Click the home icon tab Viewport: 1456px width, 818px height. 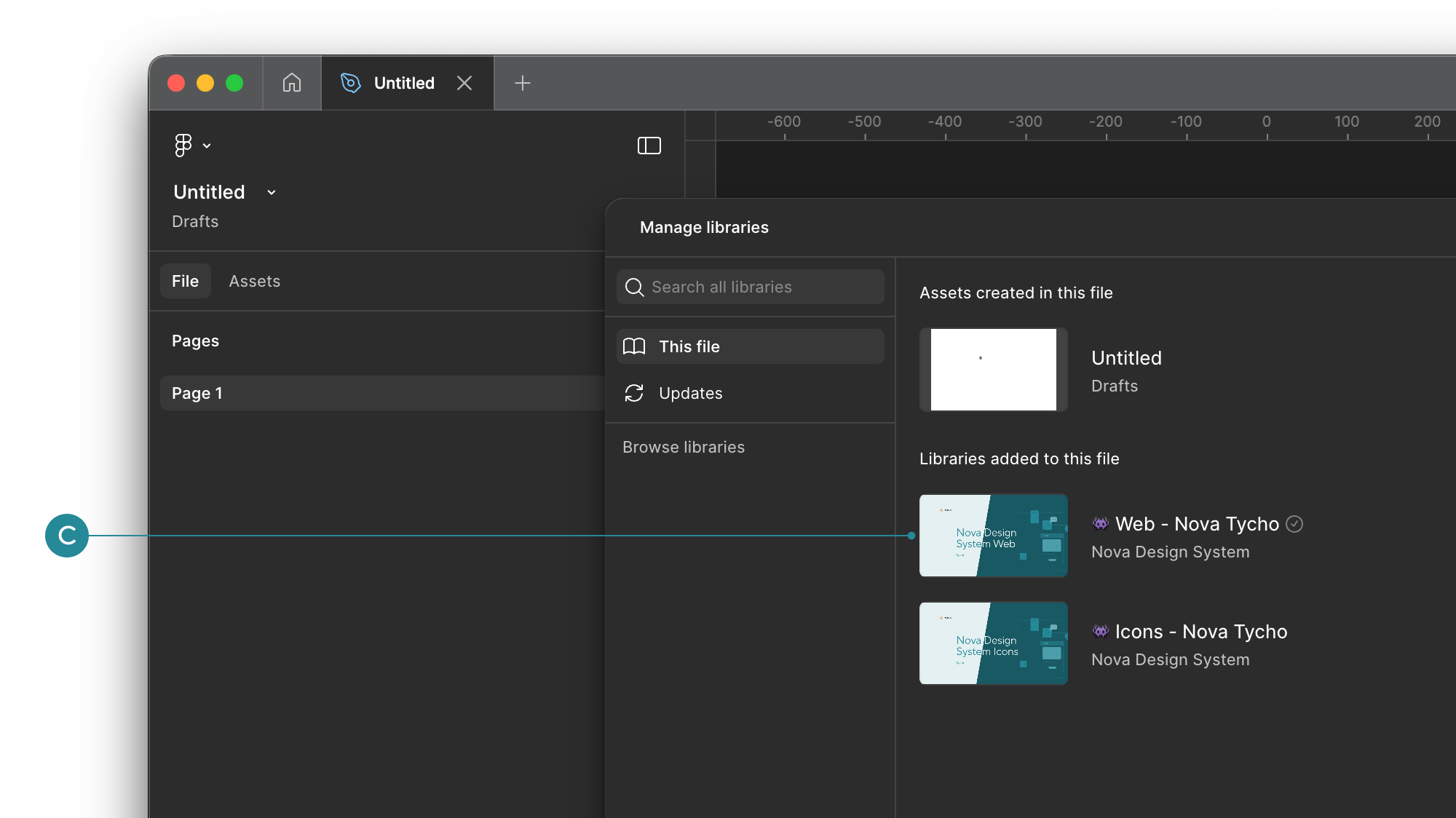(292, 83)
